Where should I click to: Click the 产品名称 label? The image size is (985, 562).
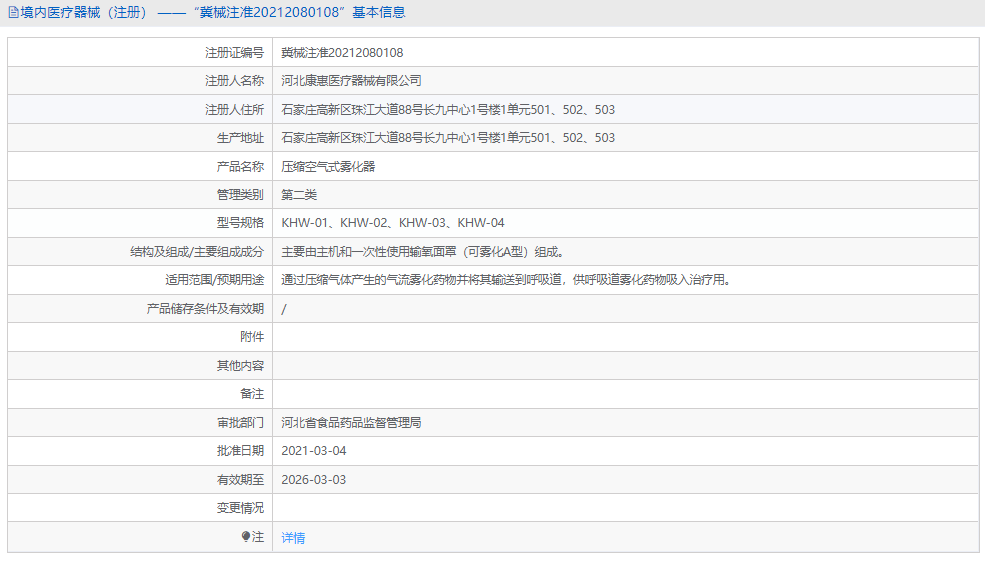(240, 166)
